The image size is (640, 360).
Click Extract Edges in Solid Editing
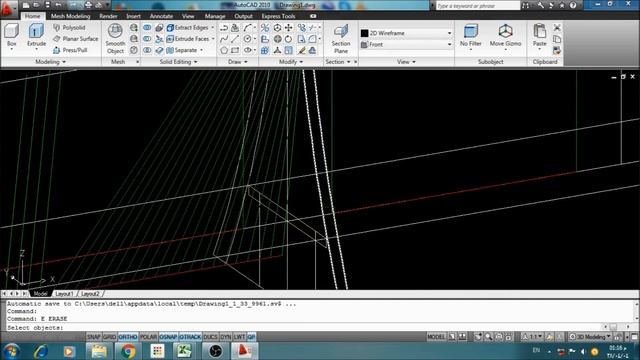(x=187, y=27)
